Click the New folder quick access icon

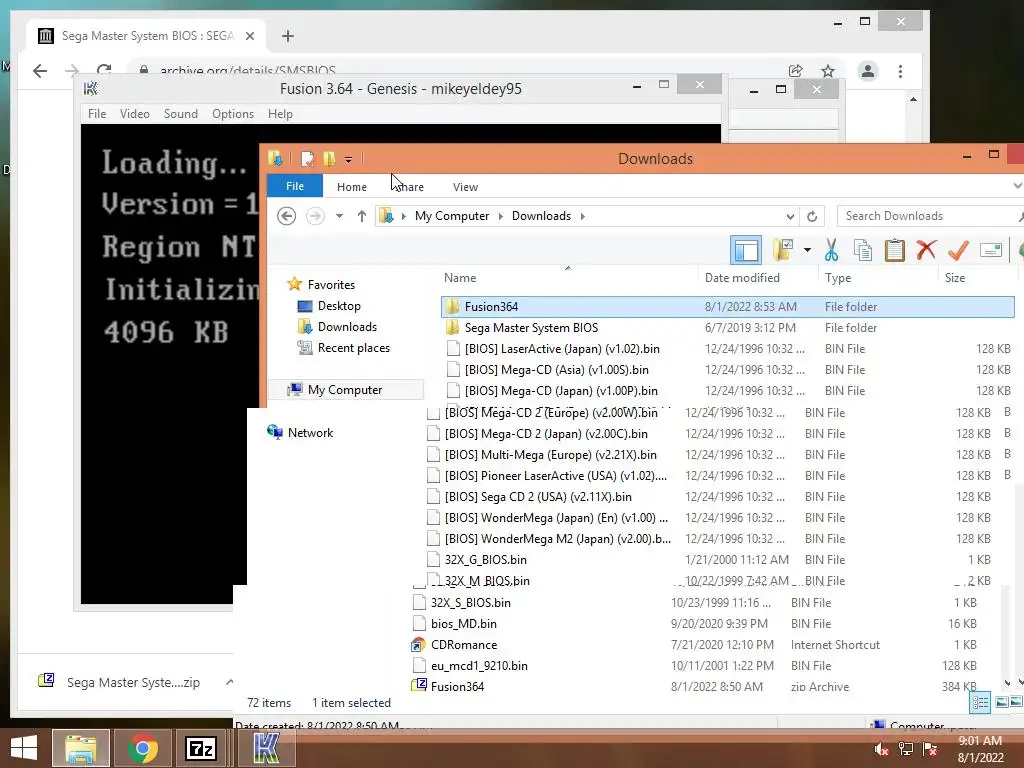click(x=329, y=159)
